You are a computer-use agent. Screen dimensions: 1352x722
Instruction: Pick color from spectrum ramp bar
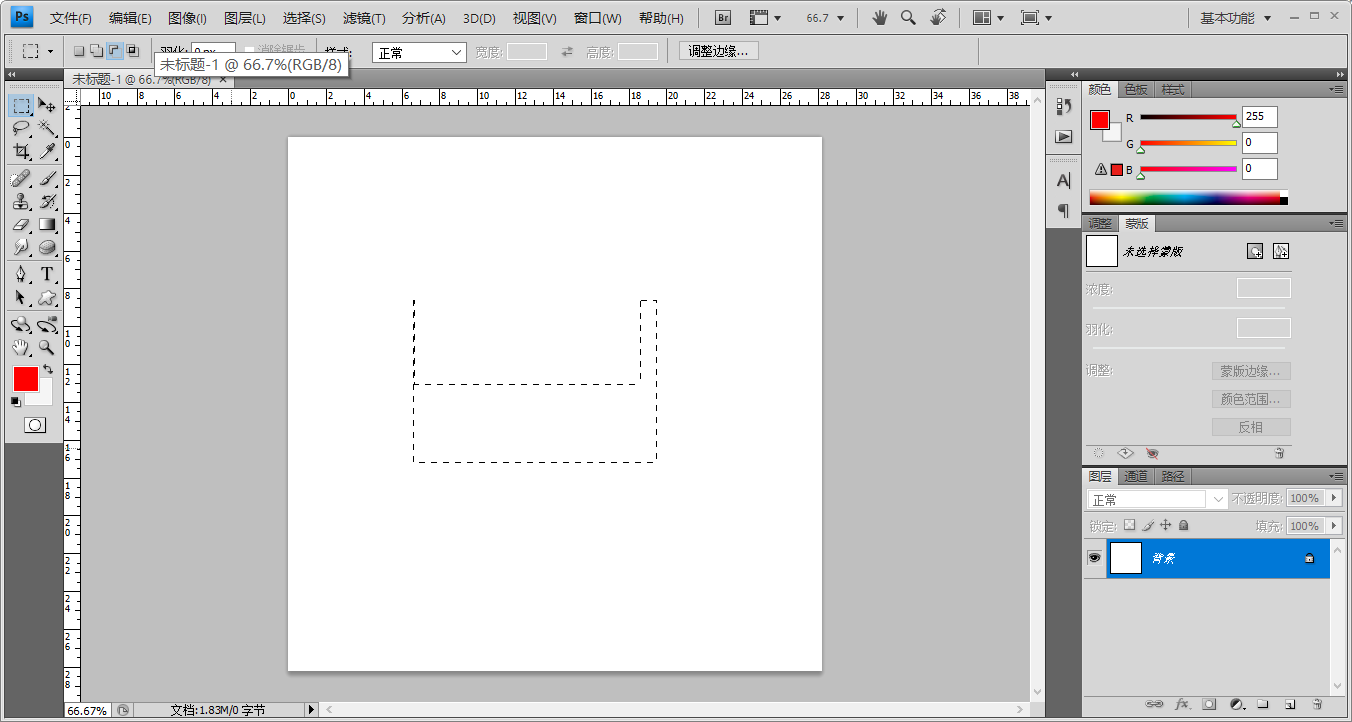(x=1188, y=198)
